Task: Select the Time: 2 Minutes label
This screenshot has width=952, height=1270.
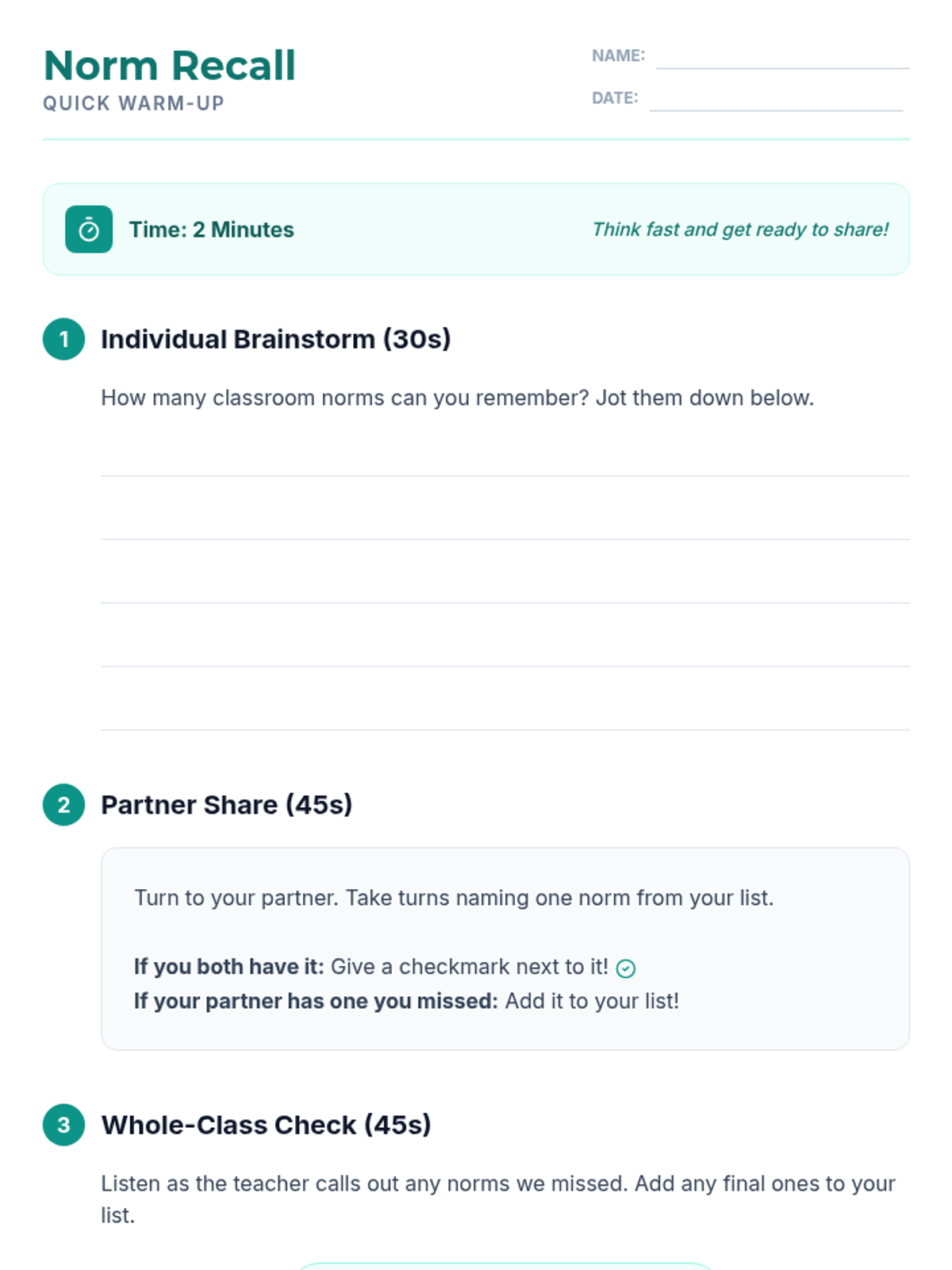Action: point(212,229)
